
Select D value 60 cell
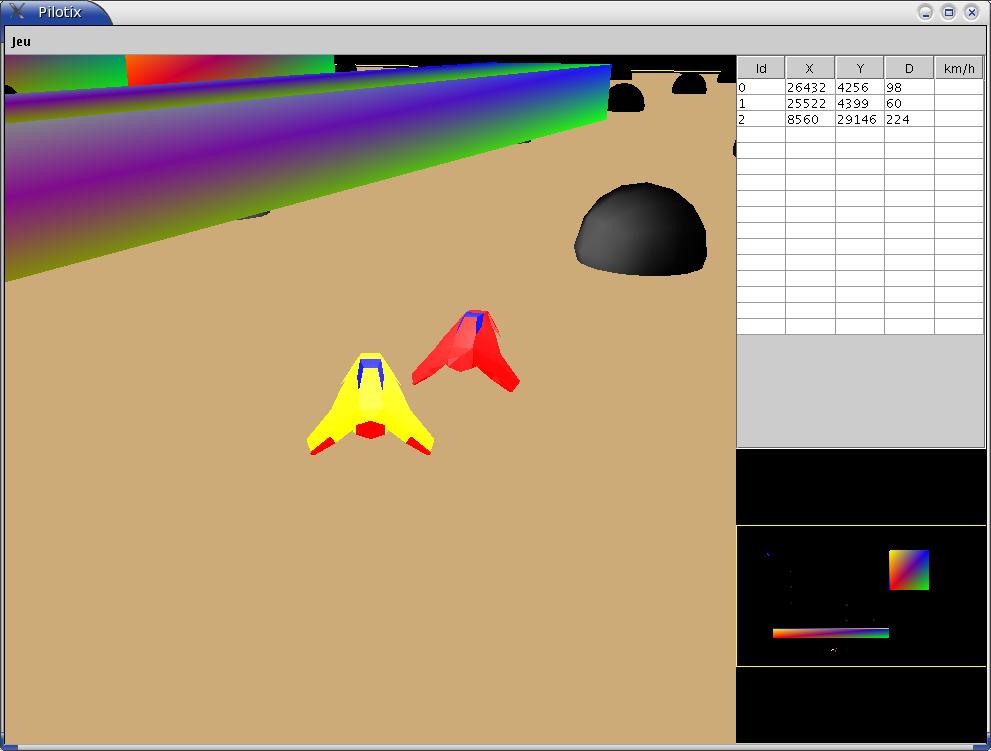point(909,103)
